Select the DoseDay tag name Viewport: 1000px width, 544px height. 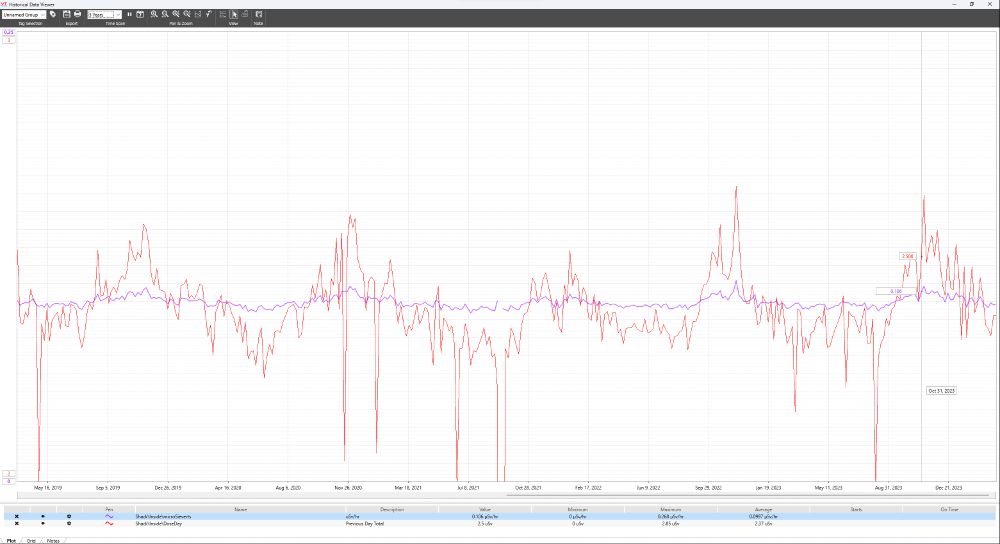pos(159,524)
